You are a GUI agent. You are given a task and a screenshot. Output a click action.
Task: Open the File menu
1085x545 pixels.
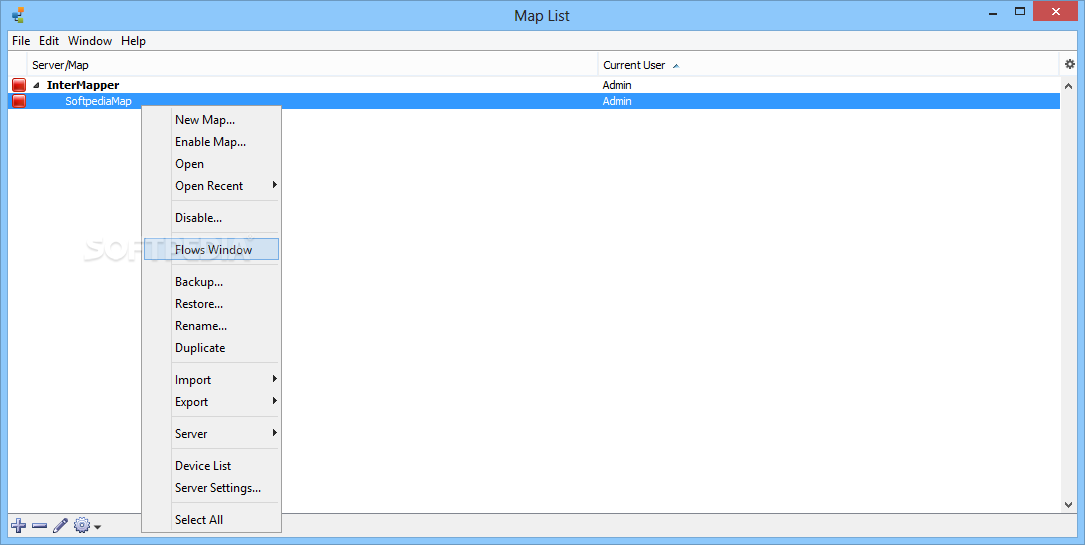click(21, 41)
